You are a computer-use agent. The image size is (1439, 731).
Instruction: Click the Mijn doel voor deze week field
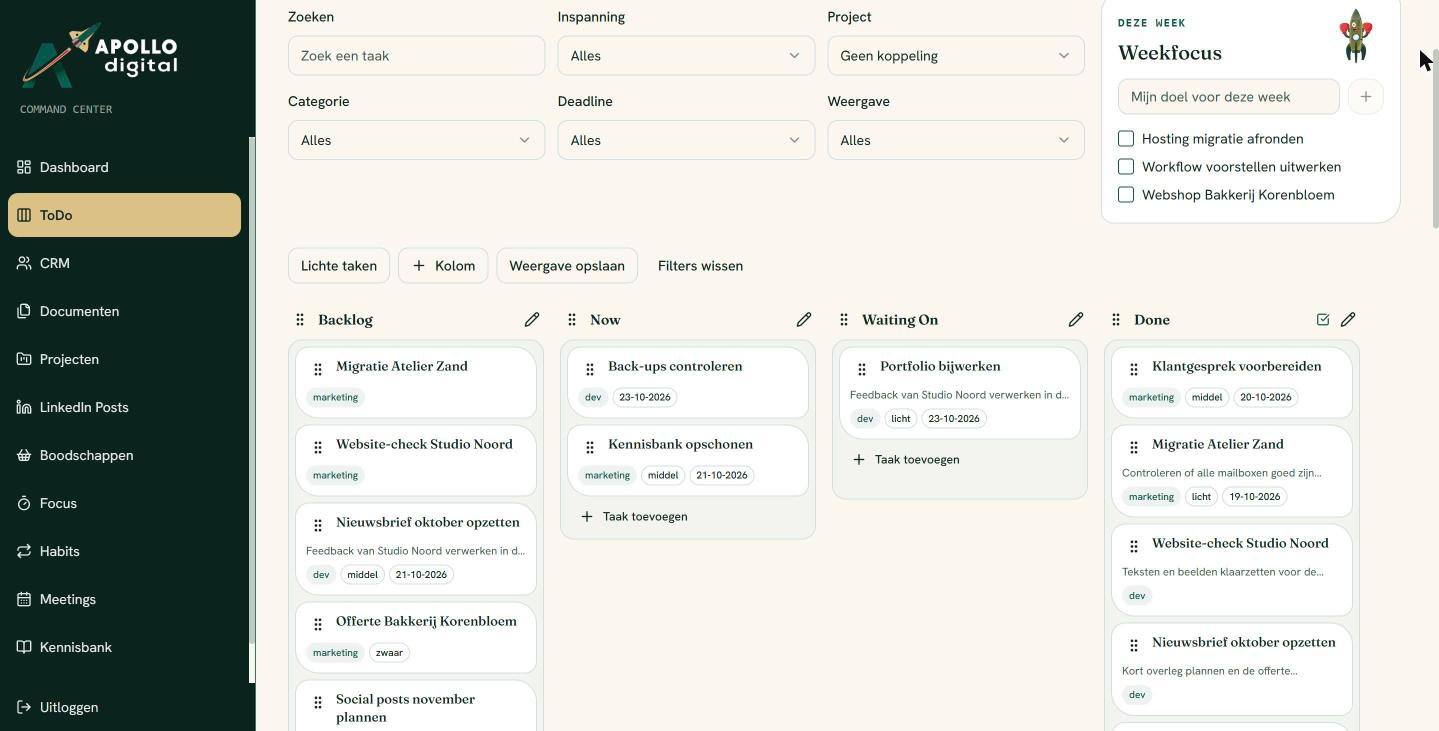pos(1228,97)
